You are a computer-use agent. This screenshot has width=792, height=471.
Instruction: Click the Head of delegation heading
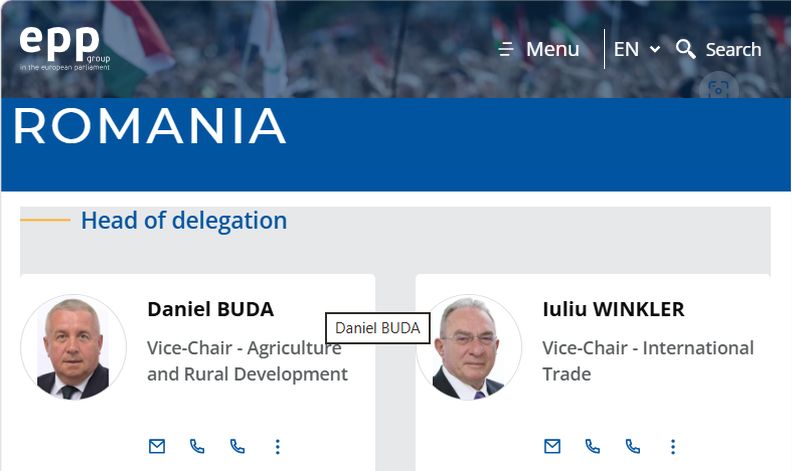pyautogui.click(x=184, y=220)
